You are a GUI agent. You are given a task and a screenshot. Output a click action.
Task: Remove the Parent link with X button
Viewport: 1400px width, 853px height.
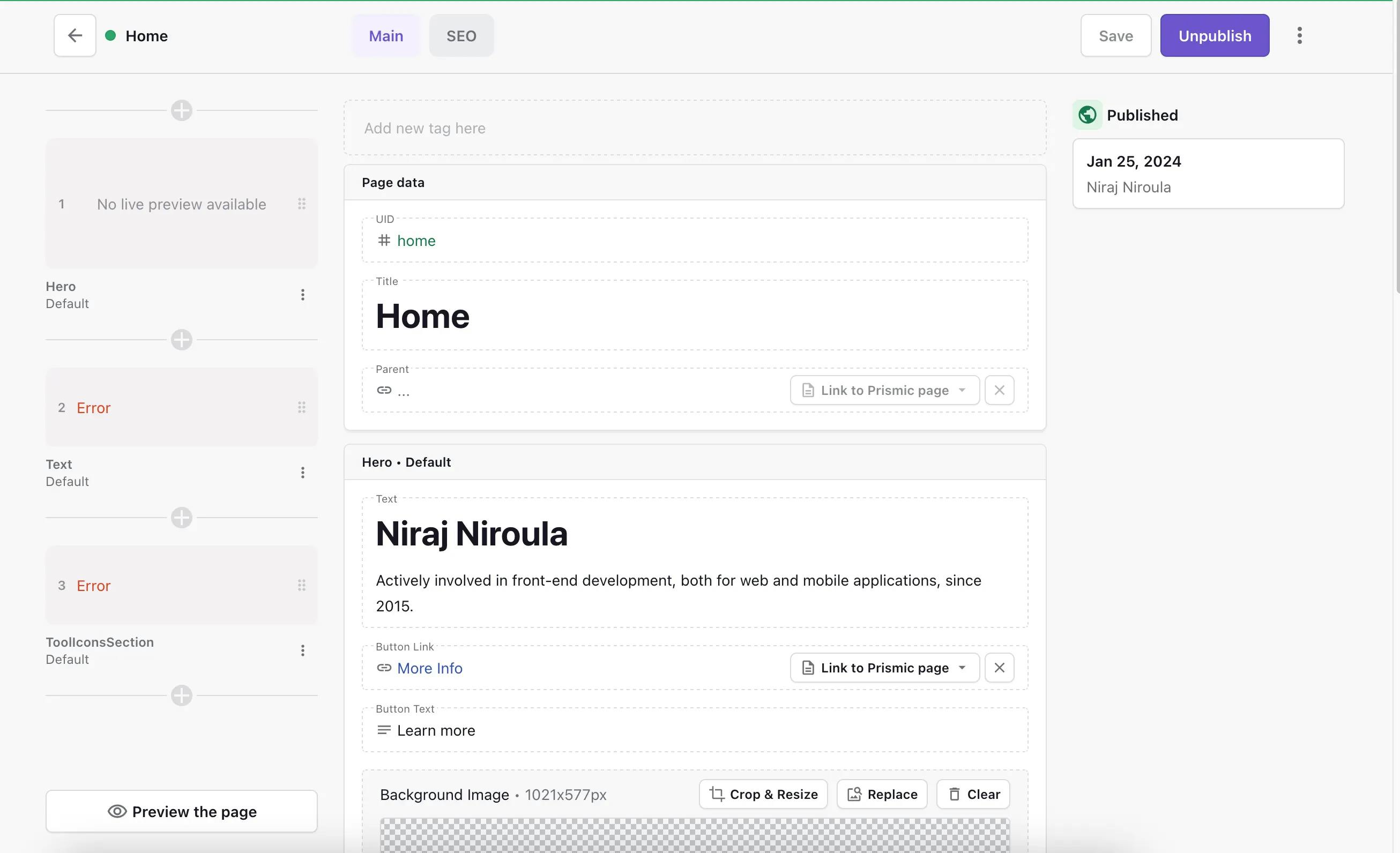999,390
